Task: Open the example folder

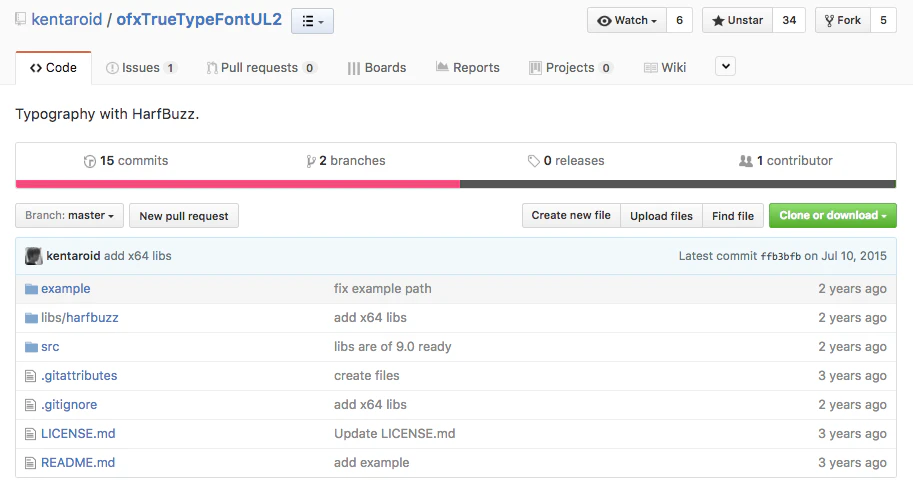Action: [x=66, y=289]
